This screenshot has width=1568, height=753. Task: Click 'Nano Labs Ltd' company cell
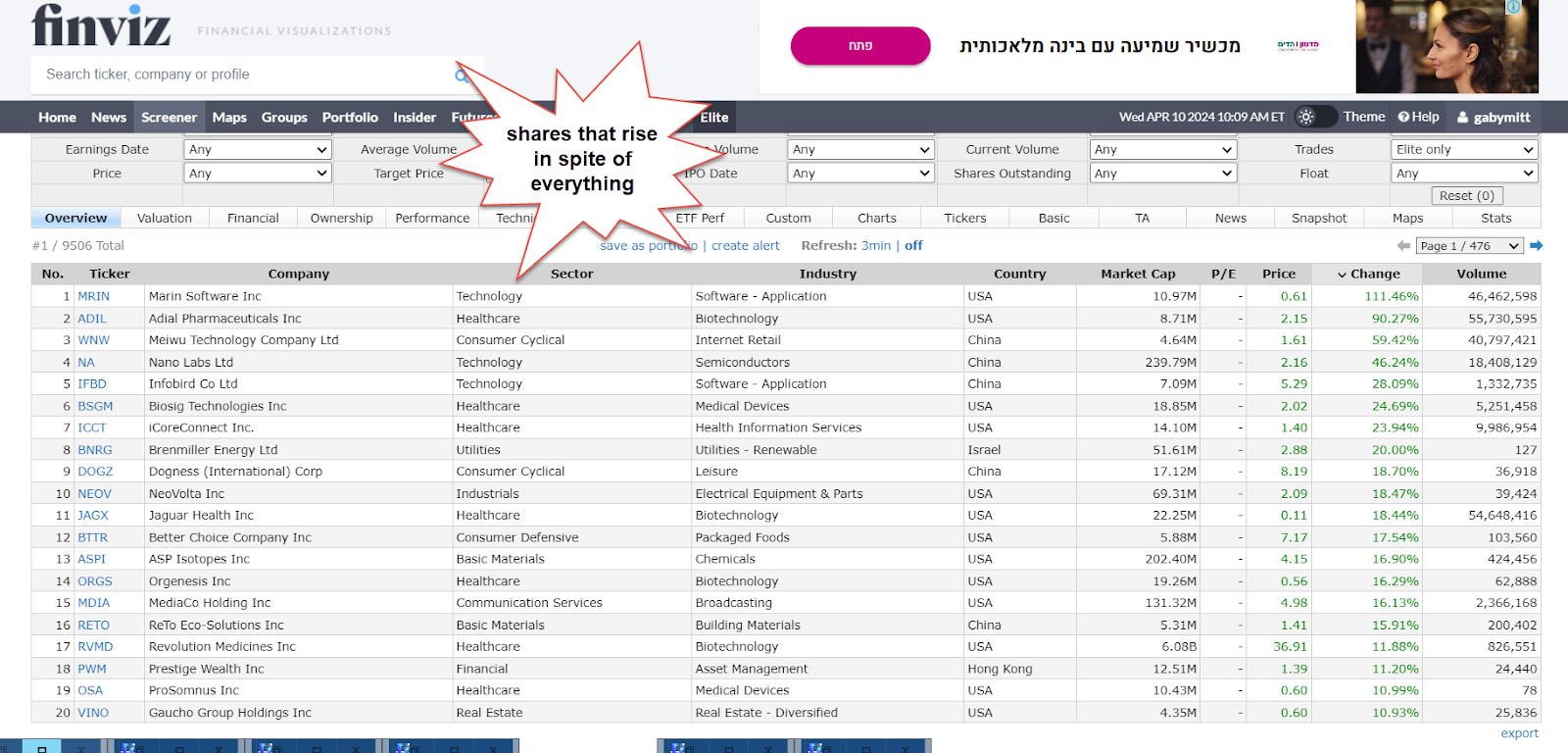(299, 363)
